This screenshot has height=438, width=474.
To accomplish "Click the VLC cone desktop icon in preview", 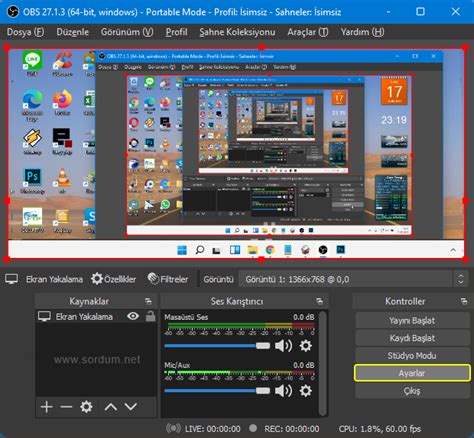I will point(62,180).
